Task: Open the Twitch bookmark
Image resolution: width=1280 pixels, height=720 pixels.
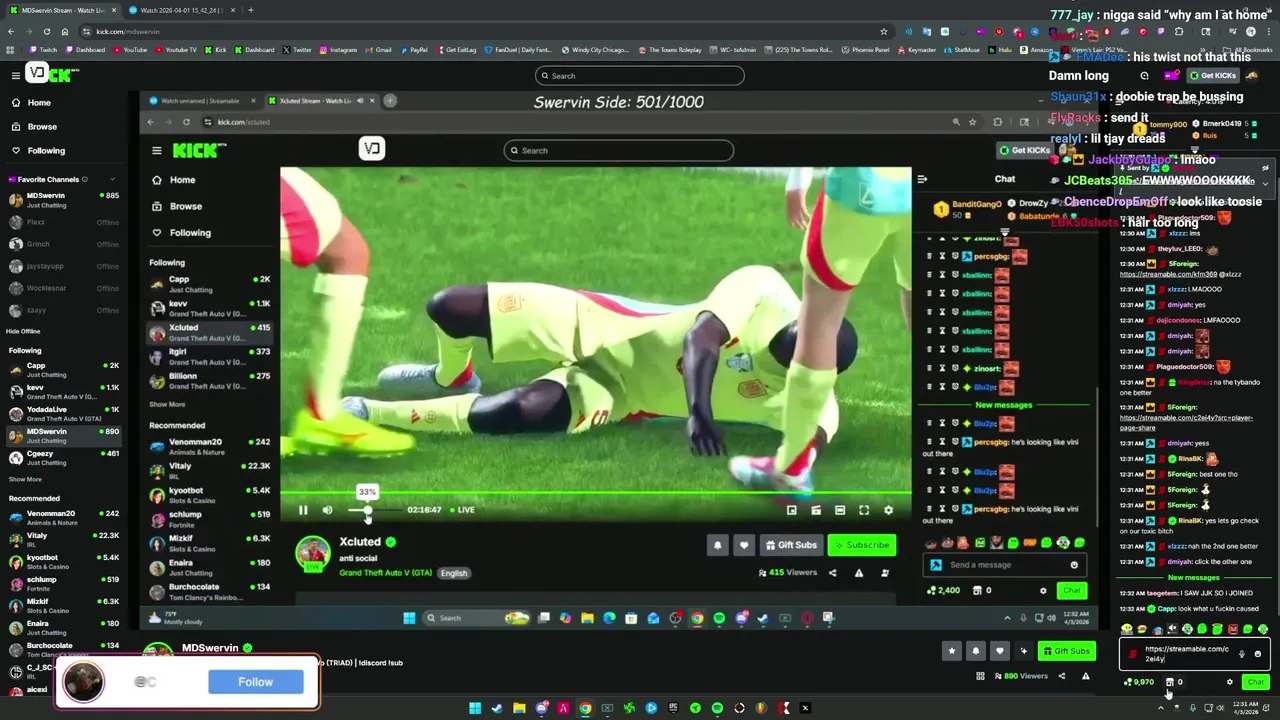Action: click(43, 50)
